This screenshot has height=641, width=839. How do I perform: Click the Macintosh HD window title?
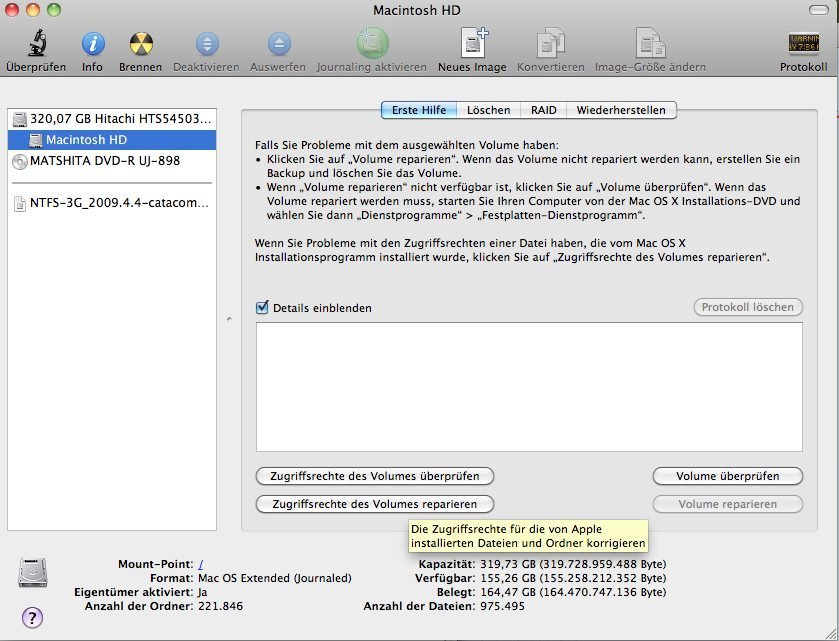417,10
